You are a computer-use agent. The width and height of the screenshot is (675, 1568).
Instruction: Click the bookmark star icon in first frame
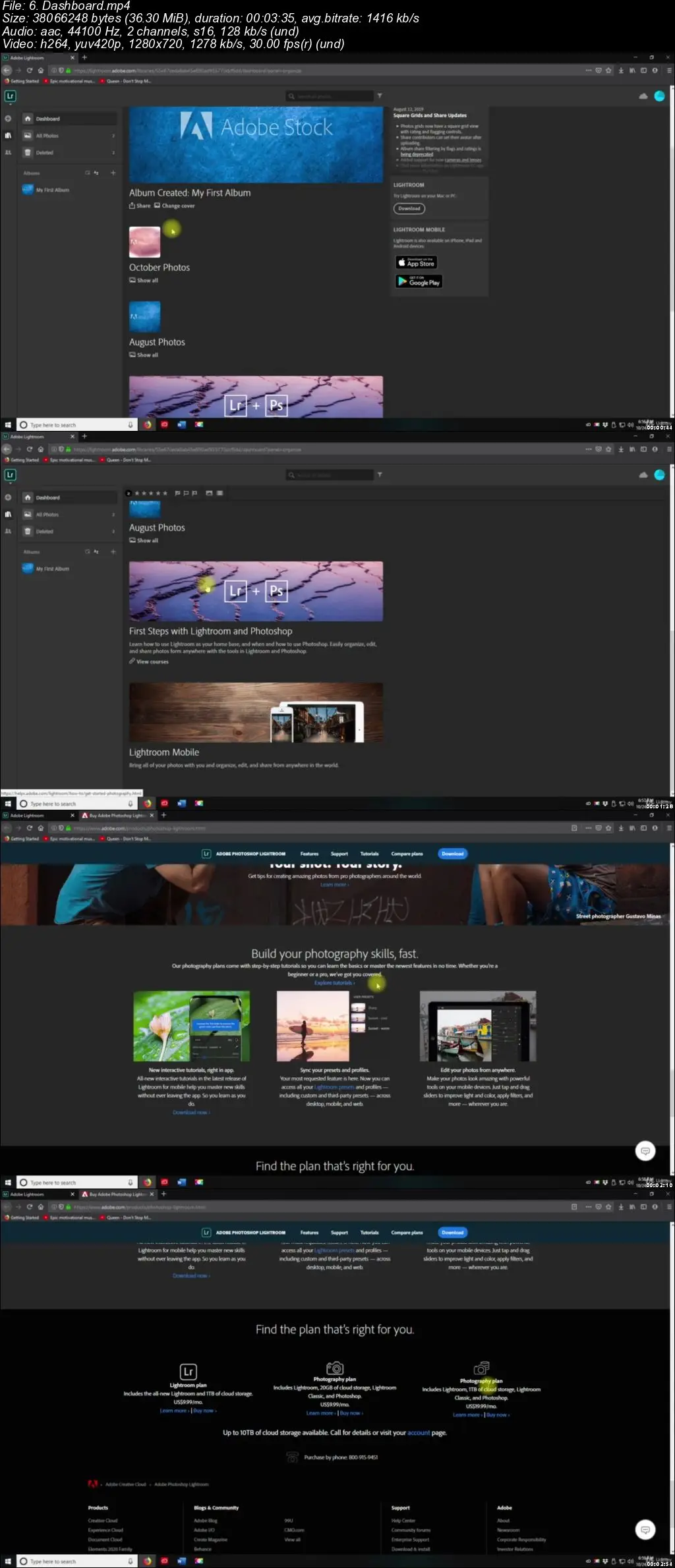[608, 70]
